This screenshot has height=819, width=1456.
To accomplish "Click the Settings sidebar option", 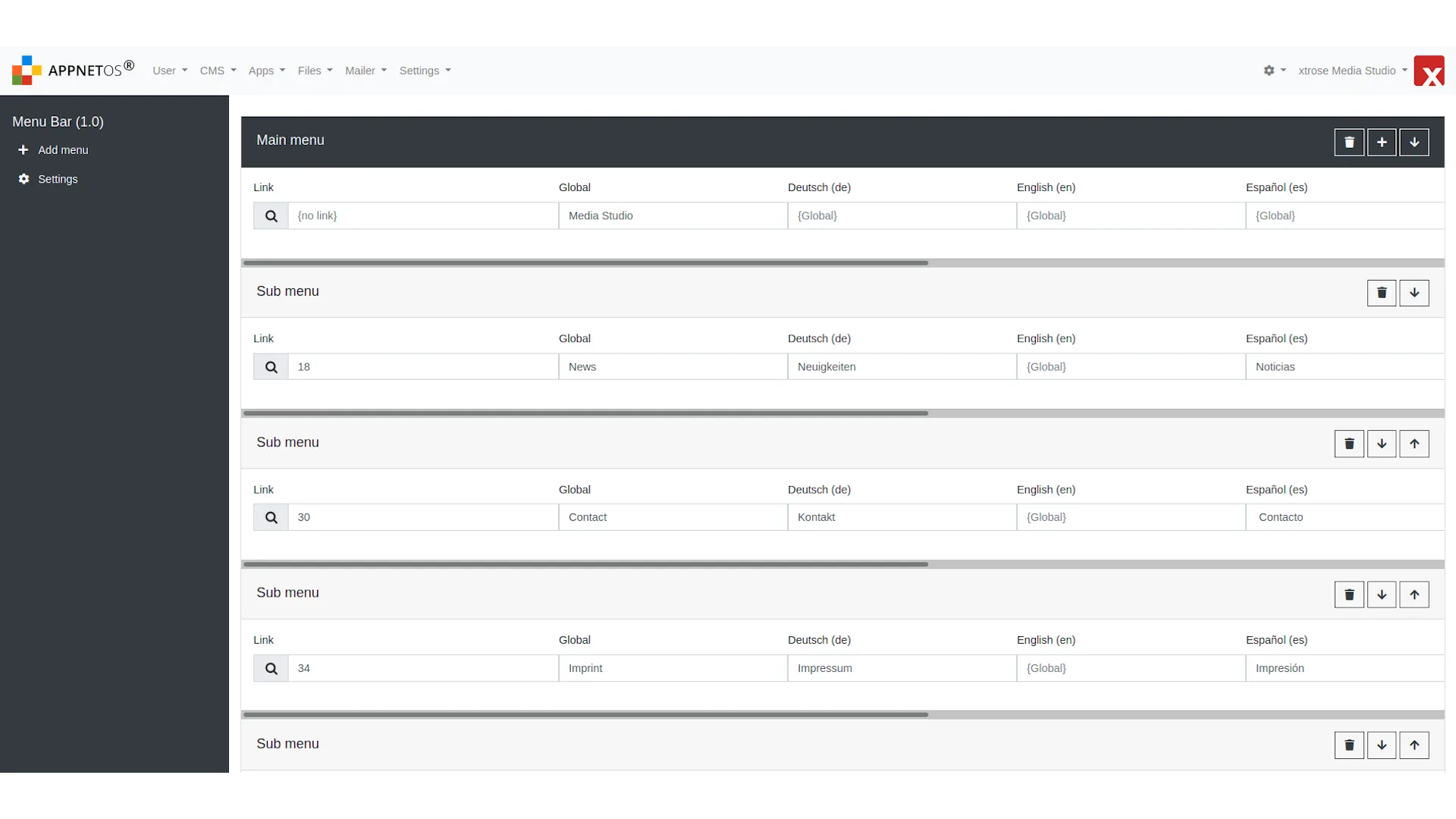I will pyautogui.click(x=57, y=179).
